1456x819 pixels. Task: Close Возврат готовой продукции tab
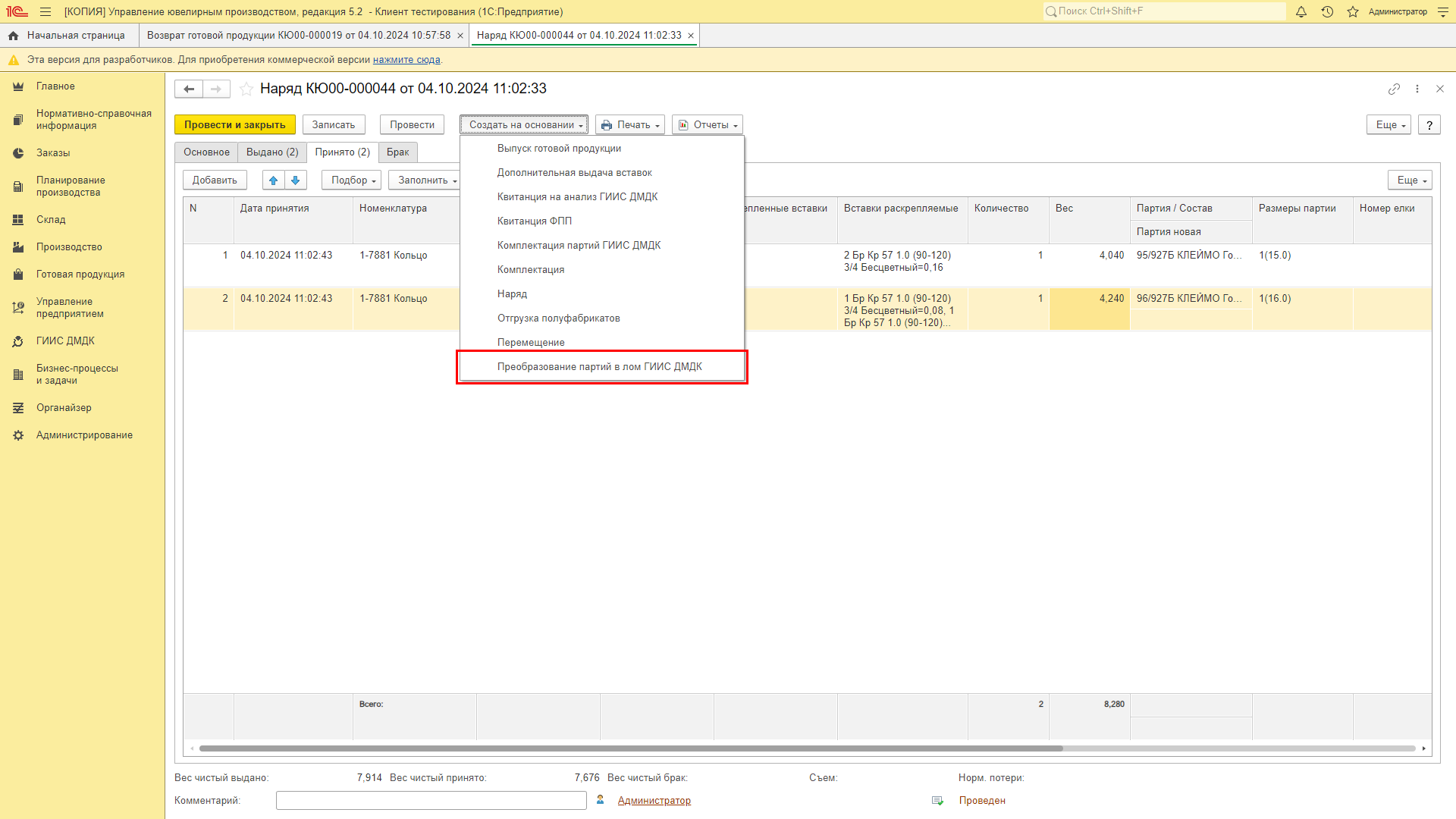tap(460, 36)
